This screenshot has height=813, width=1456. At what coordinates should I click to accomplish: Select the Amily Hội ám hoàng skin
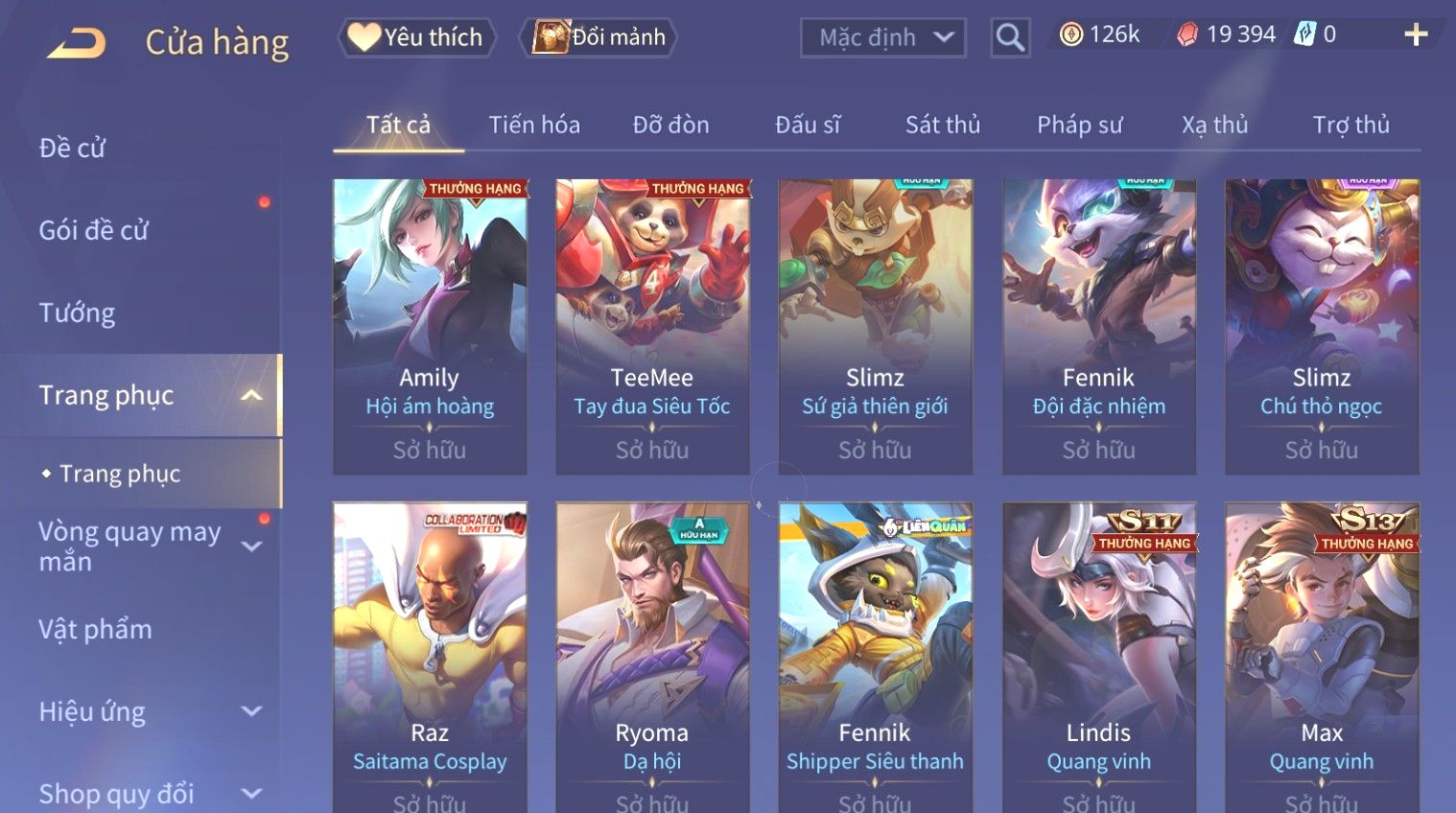pyautogui.click(x=430, y=326)
